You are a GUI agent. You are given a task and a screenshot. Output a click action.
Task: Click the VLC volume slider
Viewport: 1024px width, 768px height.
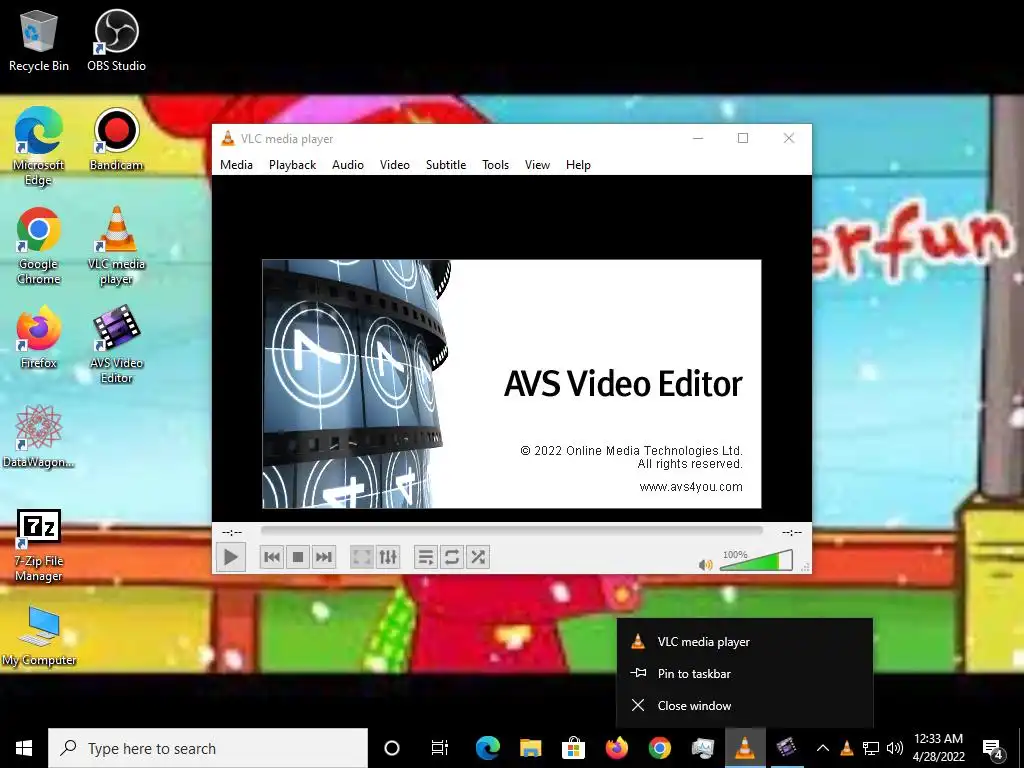756,560
